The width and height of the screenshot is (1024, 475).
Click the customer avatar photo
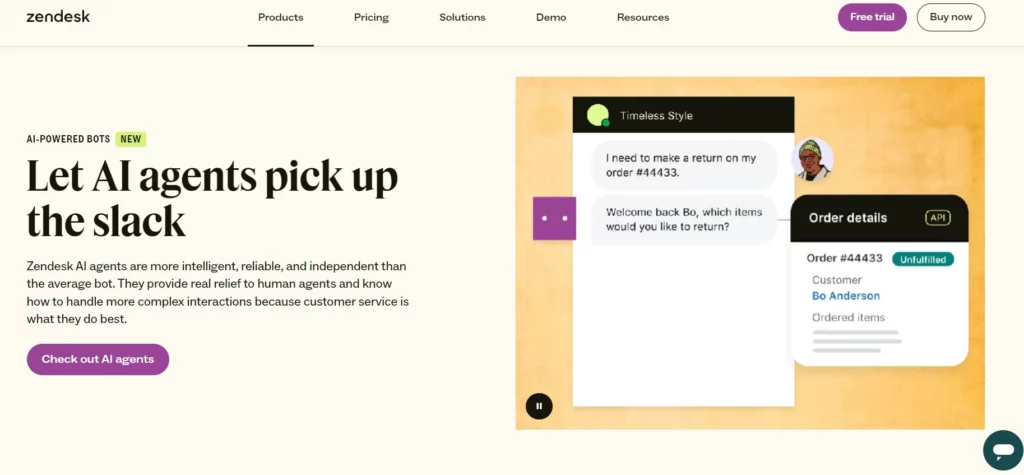pyautogui.click(x=812, y=159)
